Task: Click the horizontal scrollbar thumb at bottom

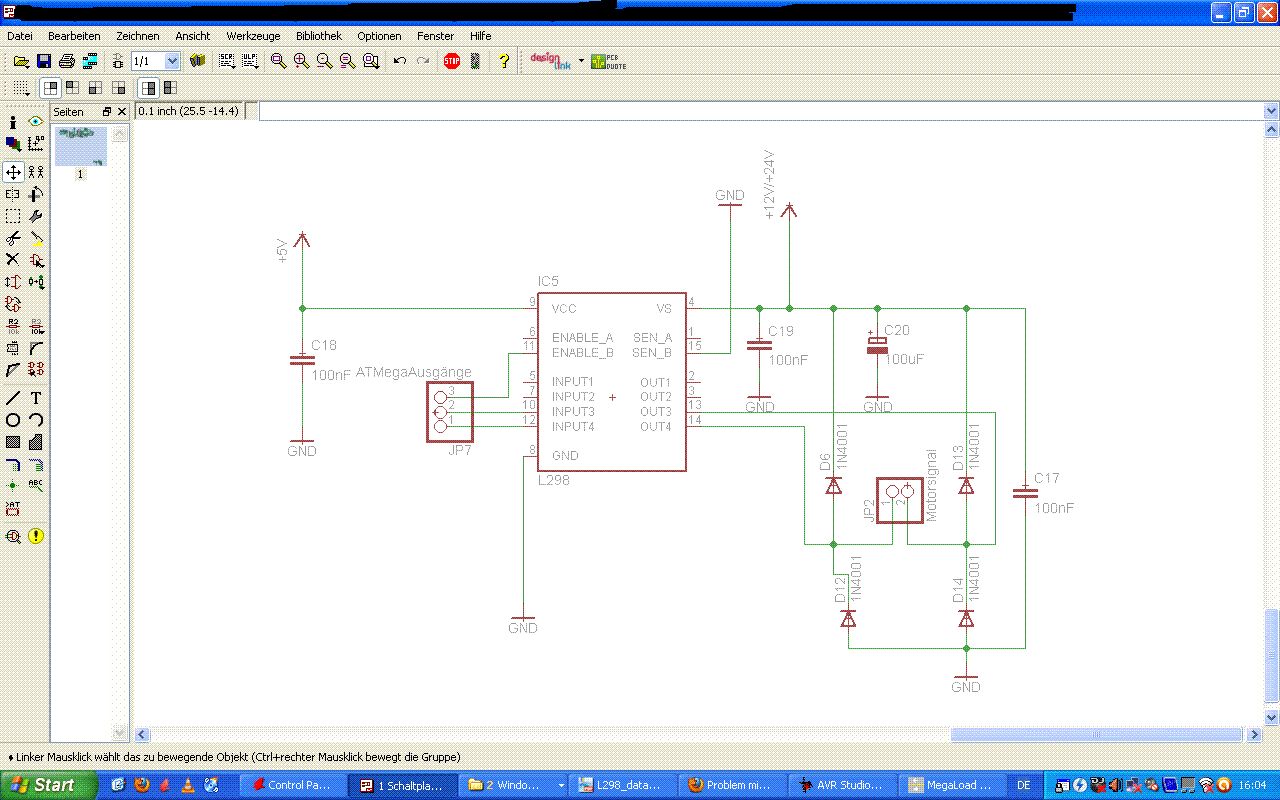Action: (1095, 735)
